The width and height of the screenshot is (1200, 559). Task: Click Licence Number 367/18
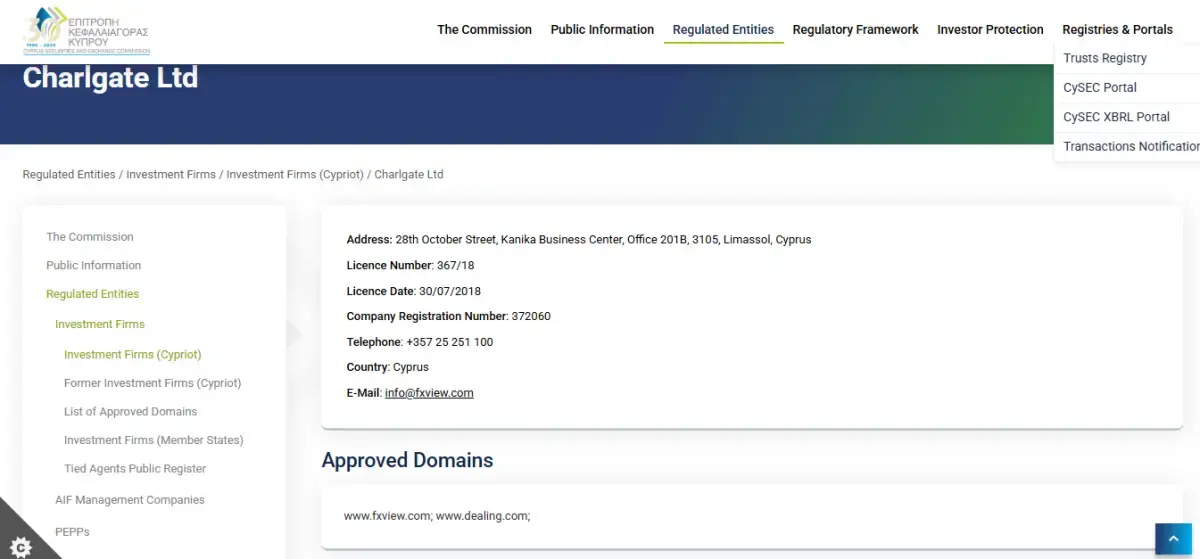click(410, 265)
